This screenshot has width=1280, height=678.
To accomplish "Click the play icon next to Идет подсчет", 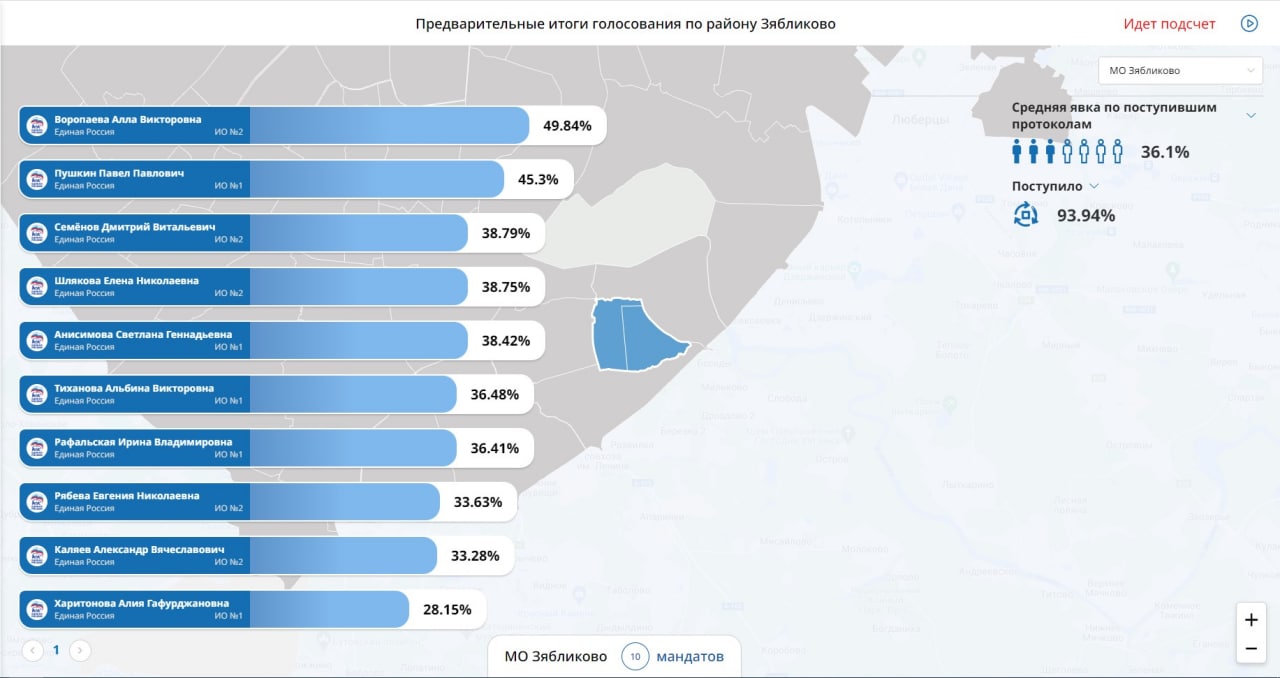I will point(1249,23).
